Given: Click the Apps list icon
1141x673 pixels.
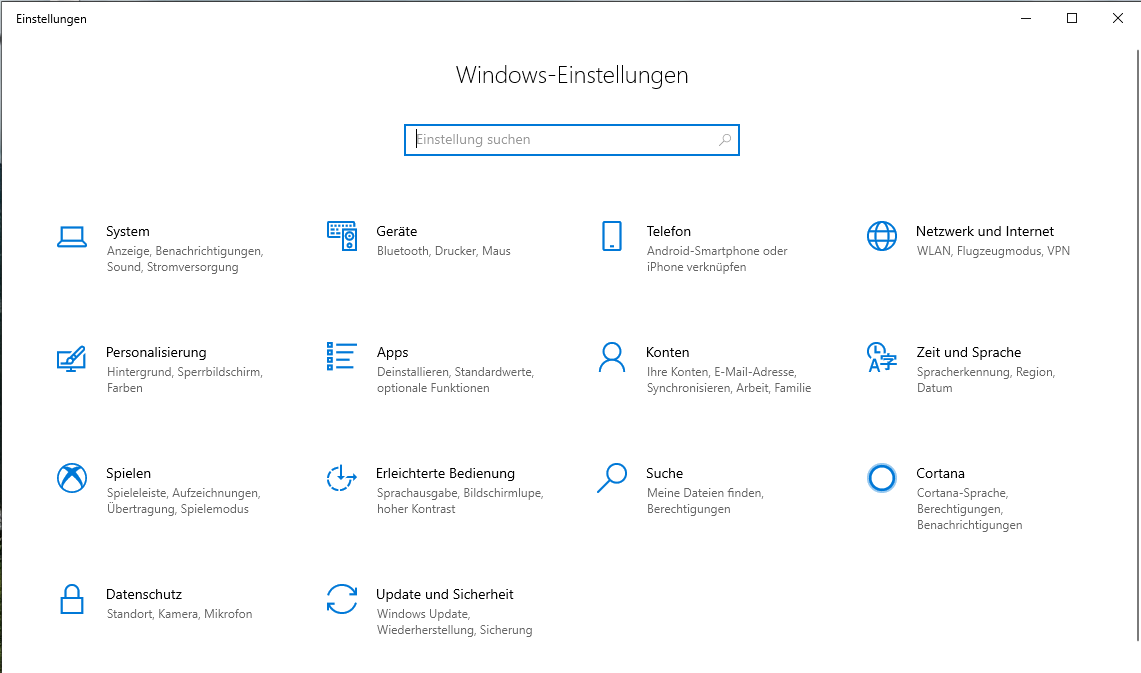Looking at the screenshot, I should (x=341, y=356).
